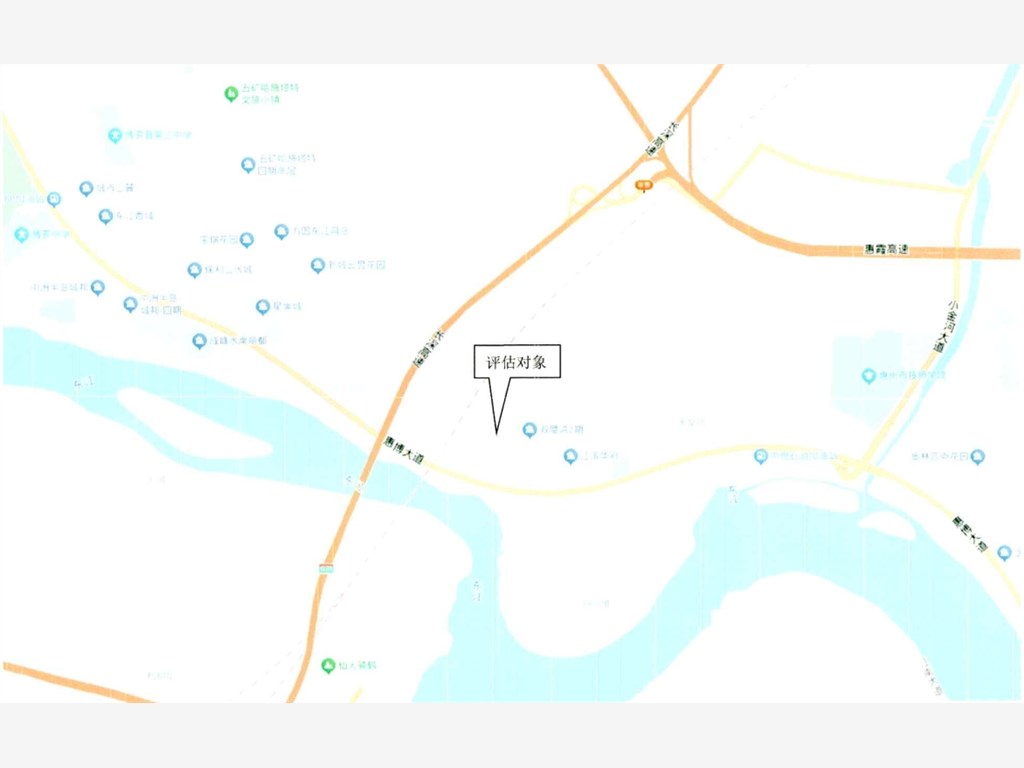This screenshot has width=1024, height=768.
Task: Click the 评估对象 callout box
Action: point(517,361)
